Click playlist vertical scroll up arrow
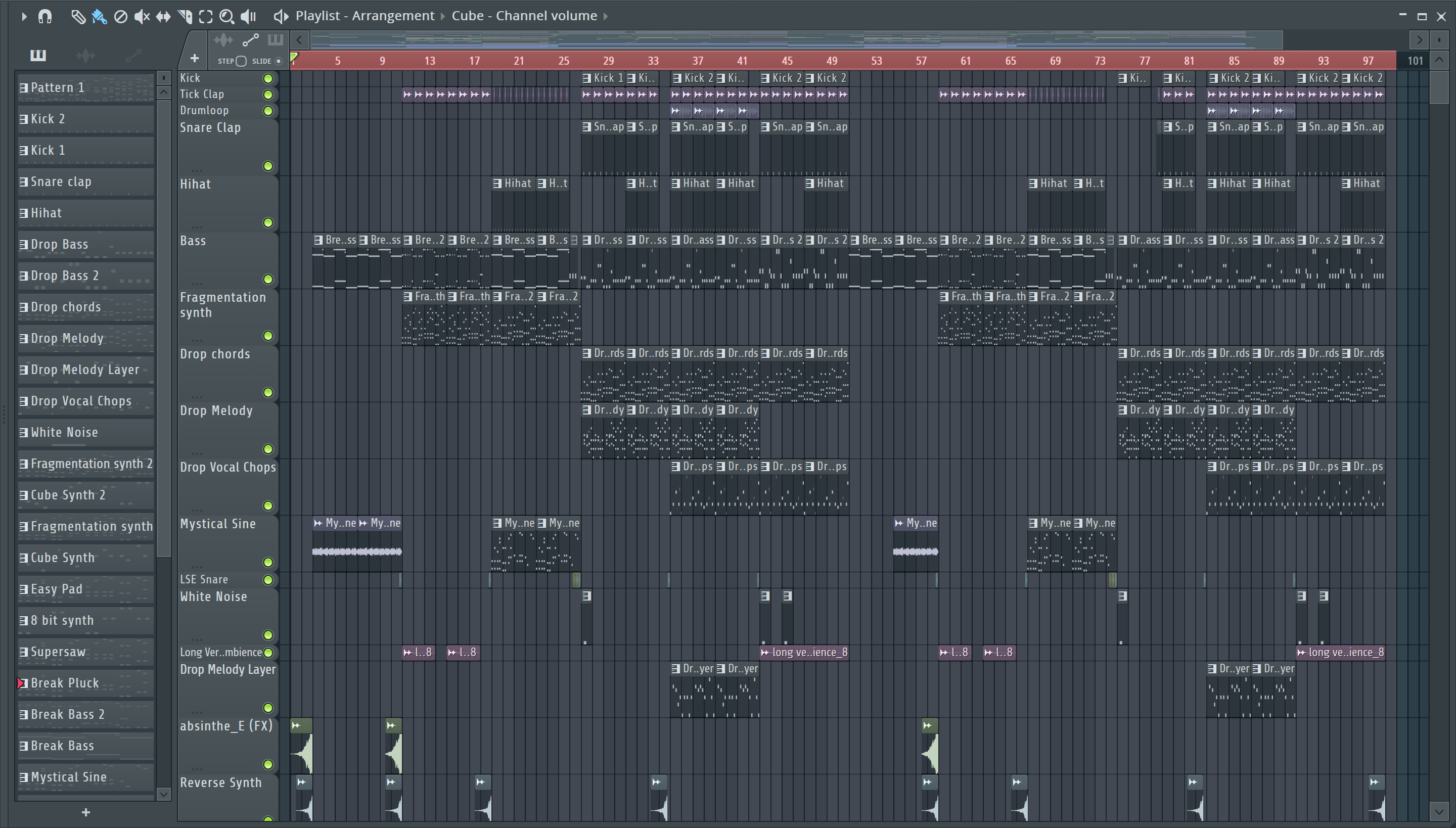This screenshot has width=1456, height=828. [1439, 60]
